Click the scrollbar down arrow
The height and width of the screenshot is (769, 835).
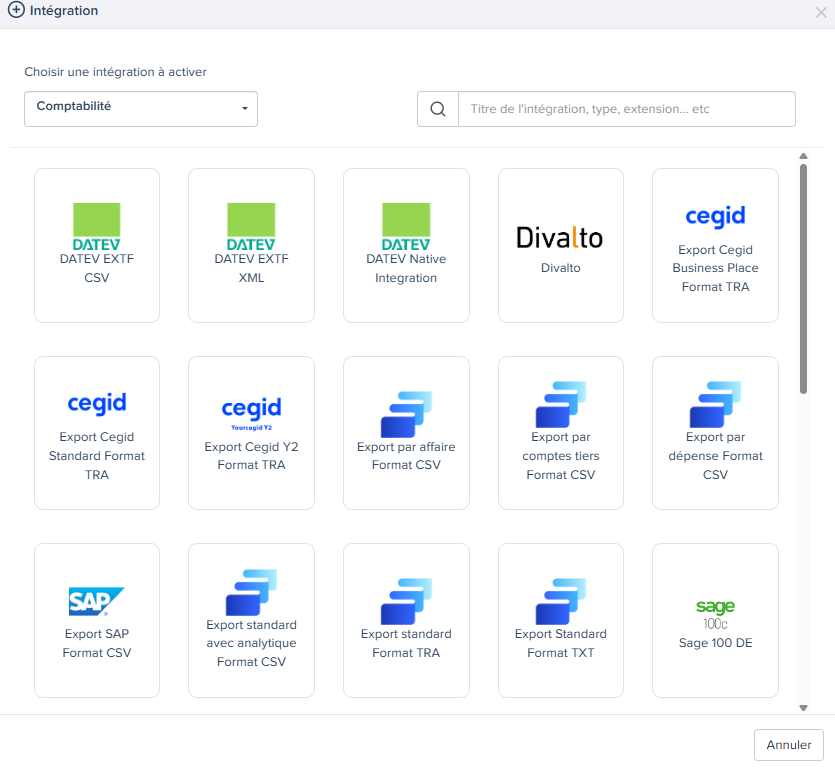pos(804,708)
